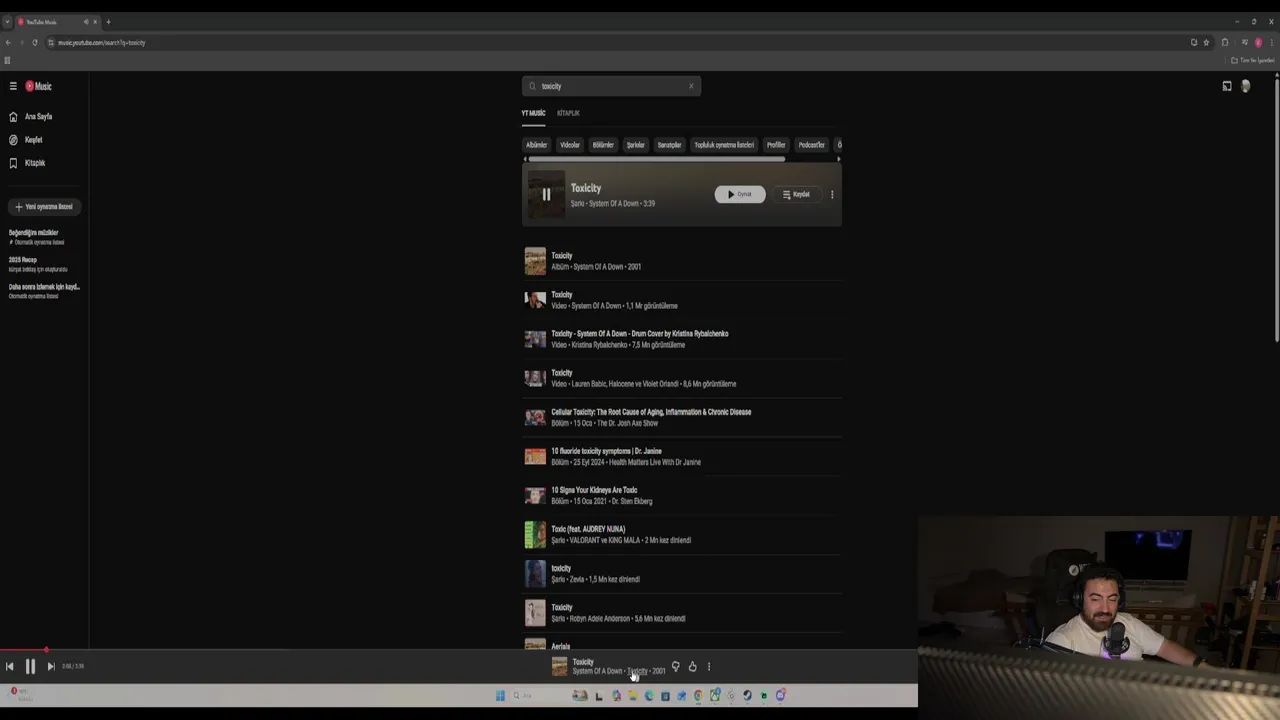Viewport: 1280px width, 720px height.
Task: Open 10 Signs Your Kidneys Are Toxic
Action: click(x=682, y=495)
